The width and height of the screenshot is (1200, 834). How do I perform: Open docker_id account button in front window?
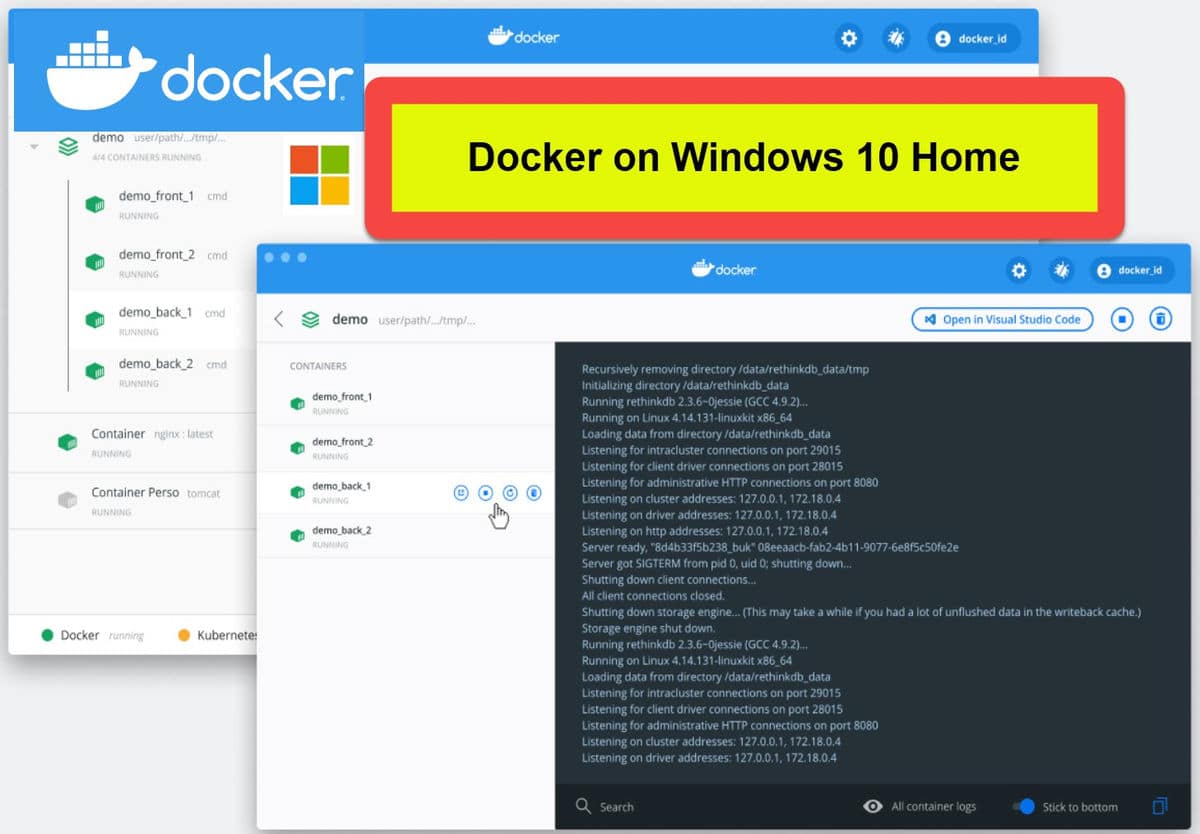click(1132, 270)
